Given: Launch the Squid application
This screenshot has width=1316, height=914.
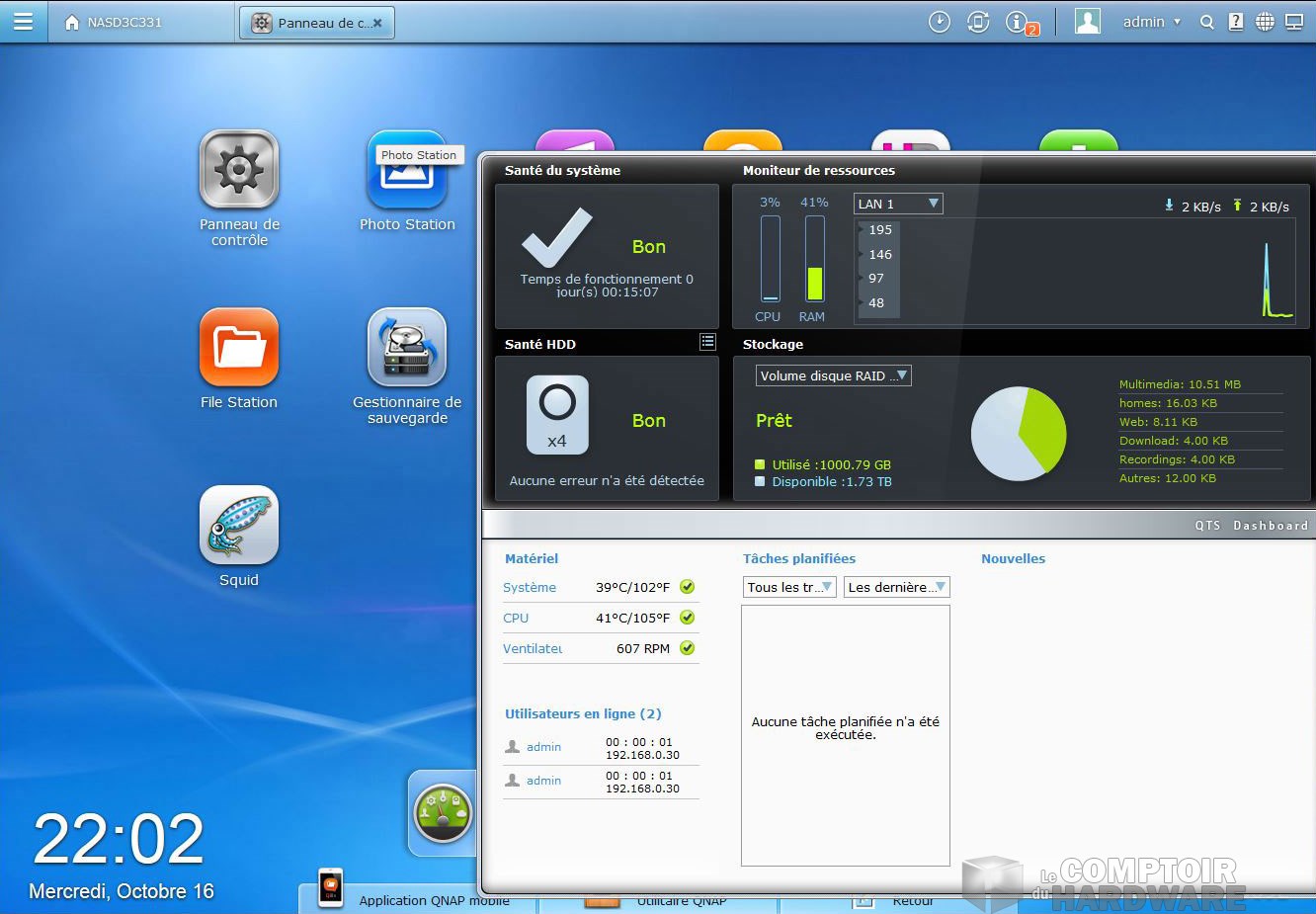Looking at the screenshot, I should (239, 525).
